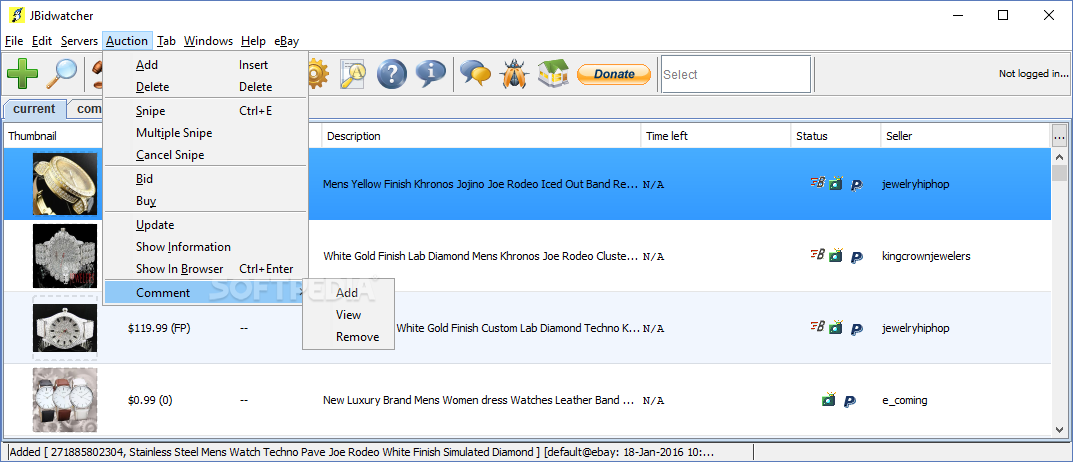Open the Help menu

click(253, 41)
